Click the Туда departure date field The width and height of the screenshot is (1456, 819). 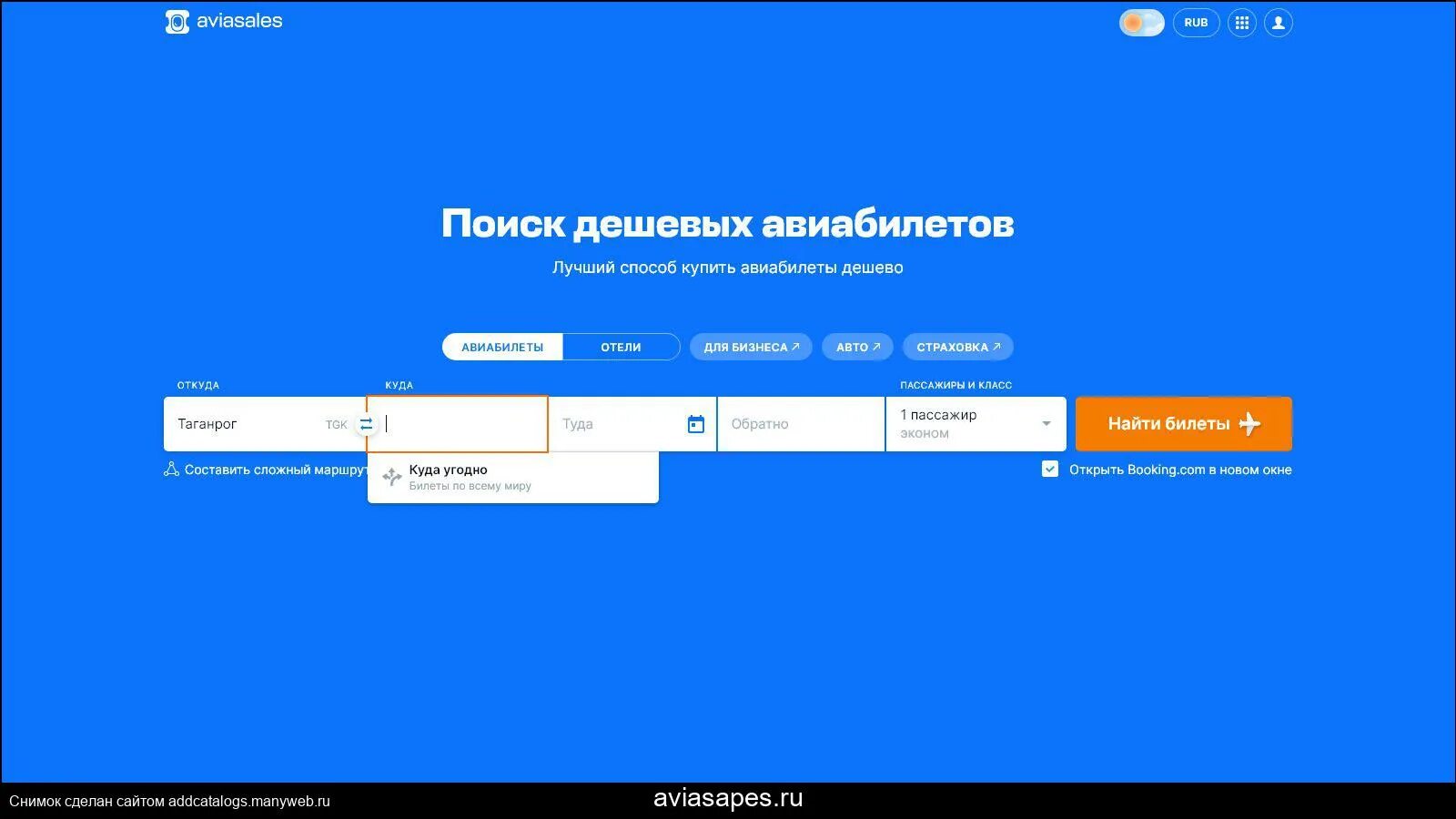[x=632, y=424]
